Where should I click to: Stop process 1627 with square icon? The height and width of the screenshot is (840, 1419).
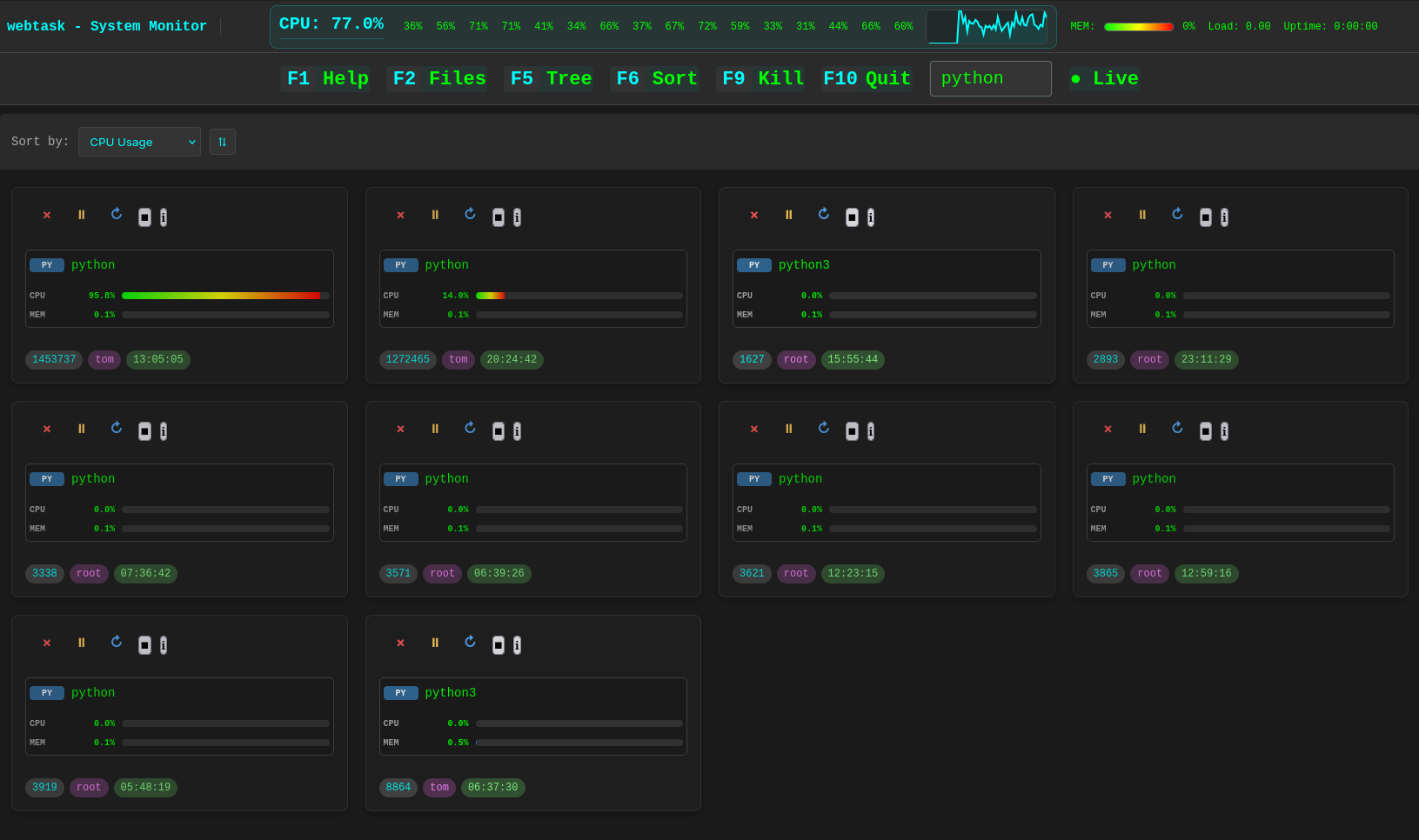852,217
